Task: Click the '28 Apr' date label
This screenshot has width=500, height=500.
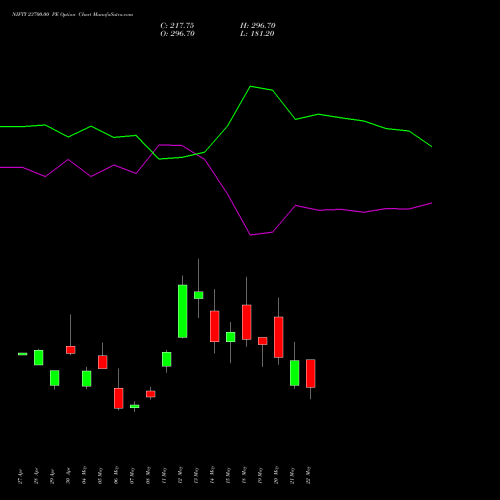Action: [x=36, y=476]
